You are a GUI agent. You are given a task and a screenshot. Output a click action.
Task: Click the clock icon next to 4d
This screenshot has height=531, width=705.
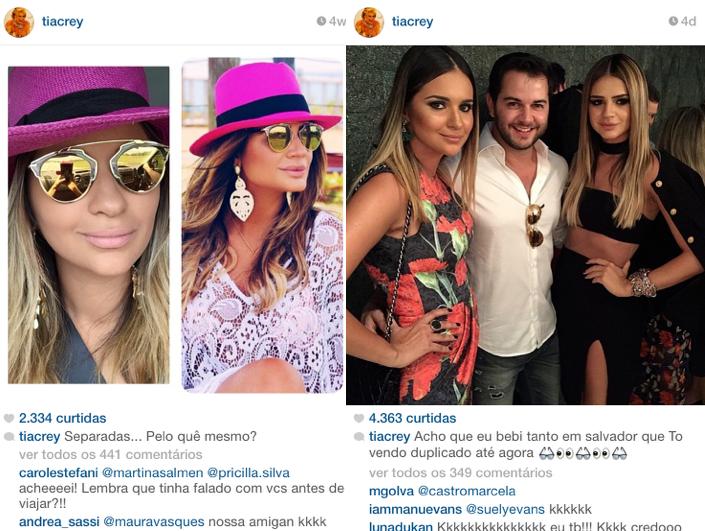pyautogui.click(x=673, y=21)
